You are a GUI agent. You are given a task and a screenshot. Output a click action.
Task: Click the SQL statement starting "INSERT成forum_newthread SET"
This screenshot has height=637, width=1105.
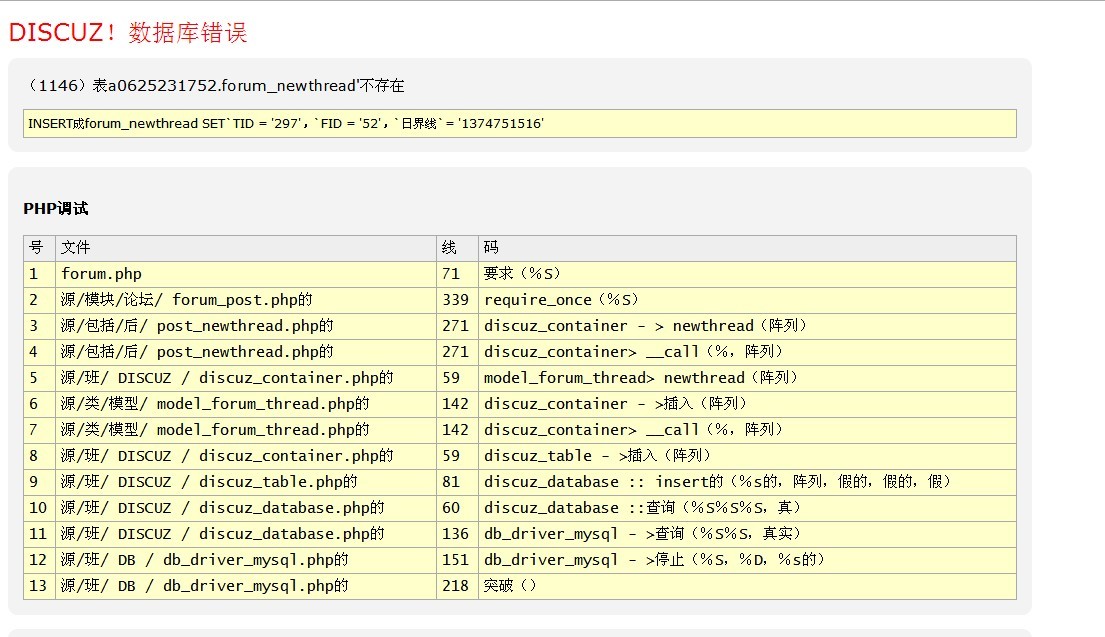[286, 124]
